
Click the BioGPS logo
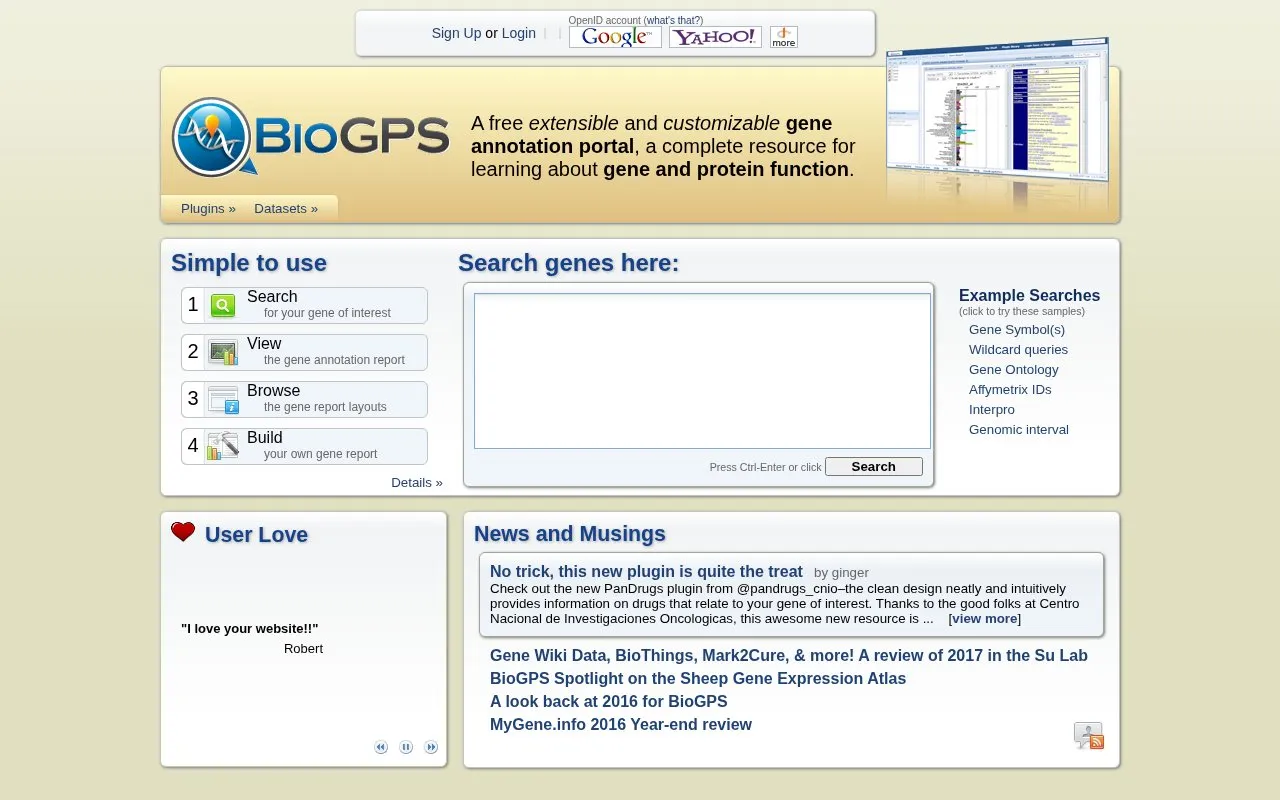click(311, 137)
